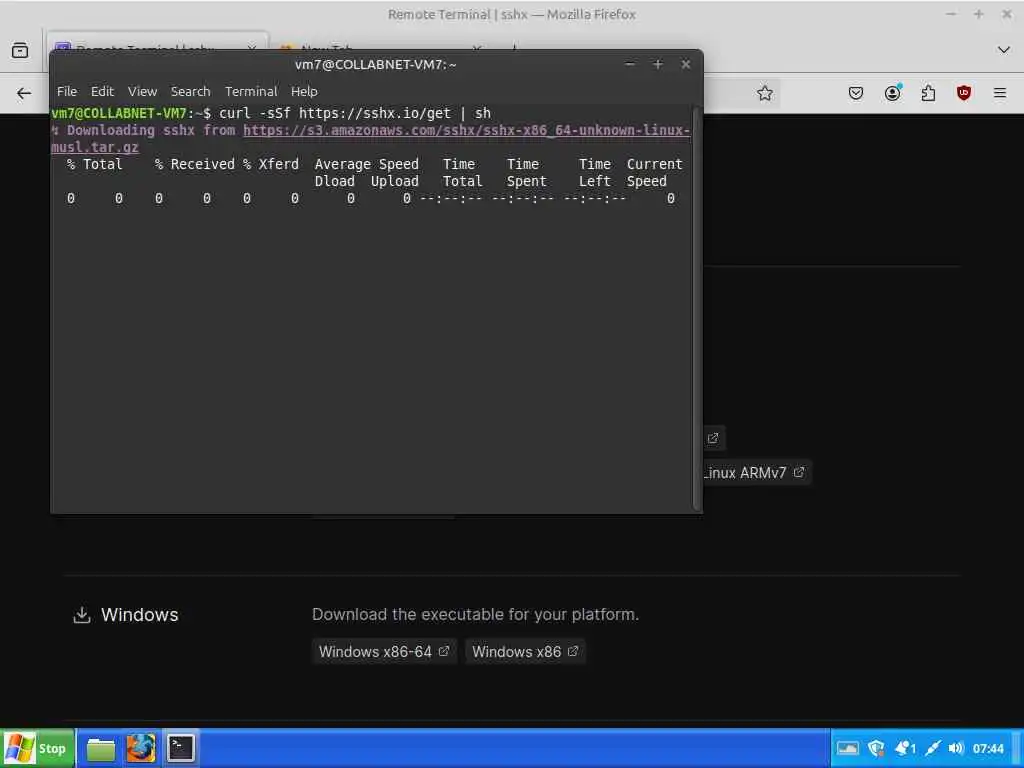Click the curl -sSf https://sshx.io/get command text
Image resolution: width=1024 pixels, height=768 pixels.
(x=335, y=113)
